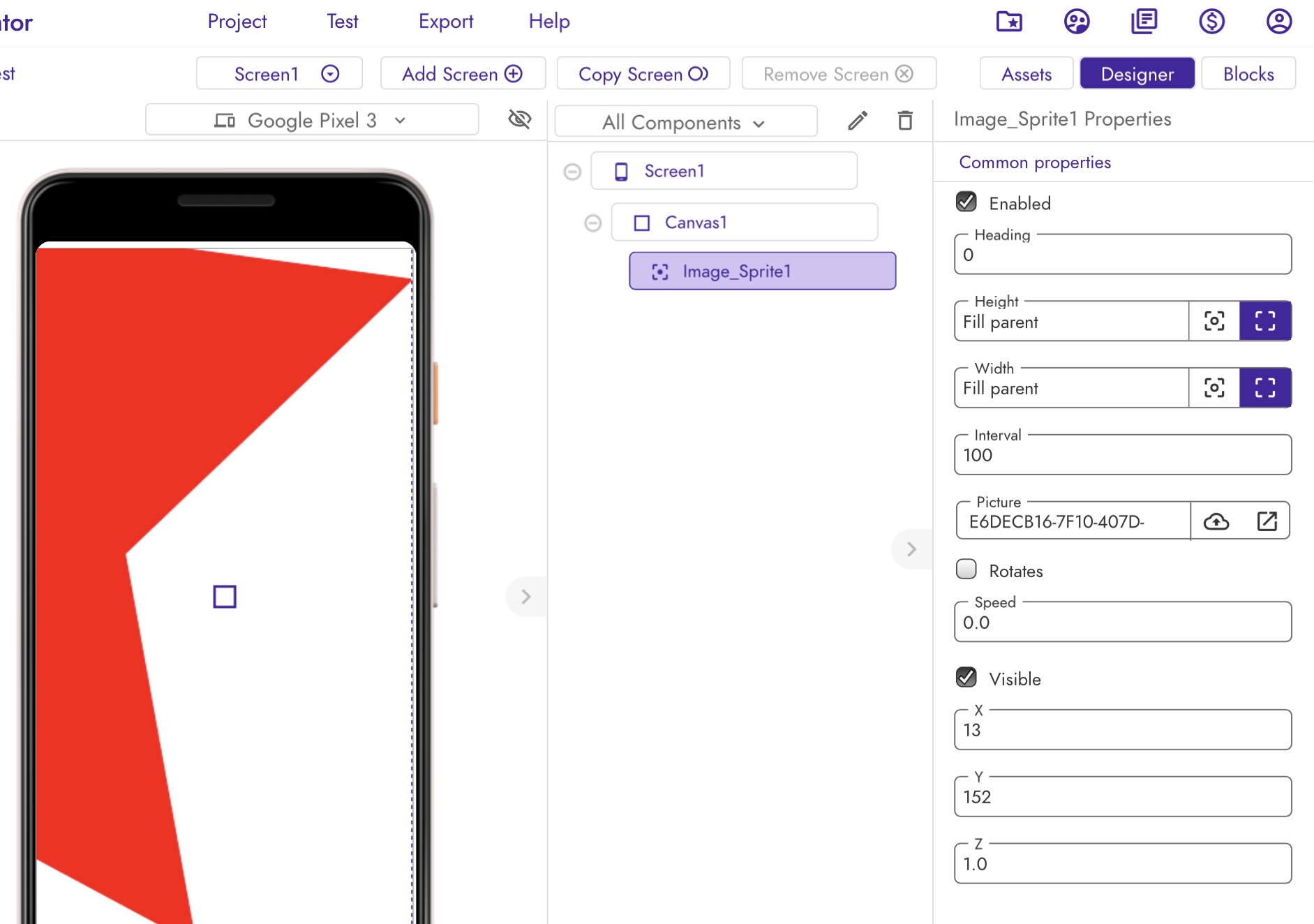The height and width of the screenshot is (924, 1314).
Task: Toggle hidden components visibility eye icon
Action: click(520, 119)
